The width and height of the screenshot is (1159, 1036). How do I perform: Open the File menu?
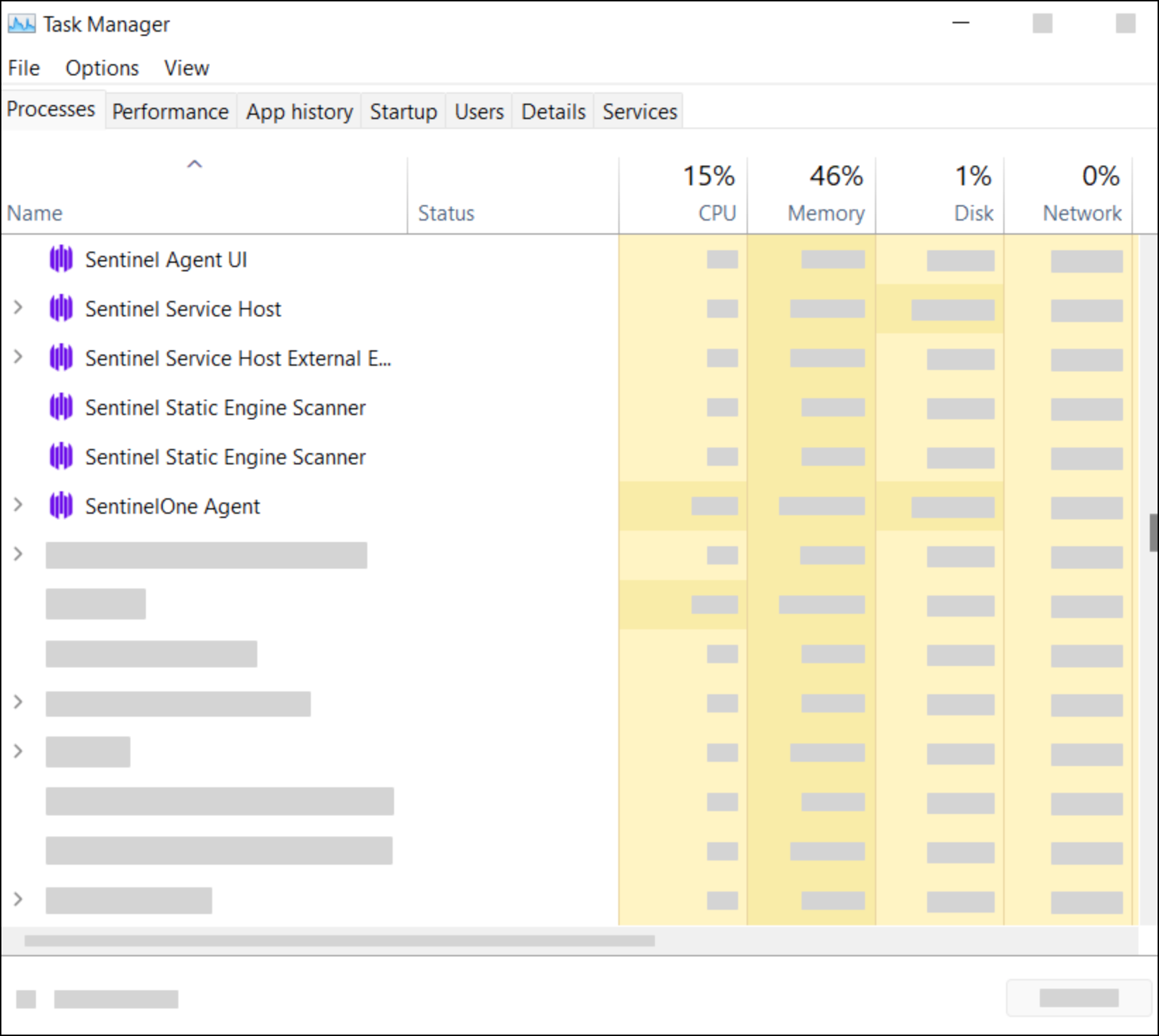coord(24,68)
